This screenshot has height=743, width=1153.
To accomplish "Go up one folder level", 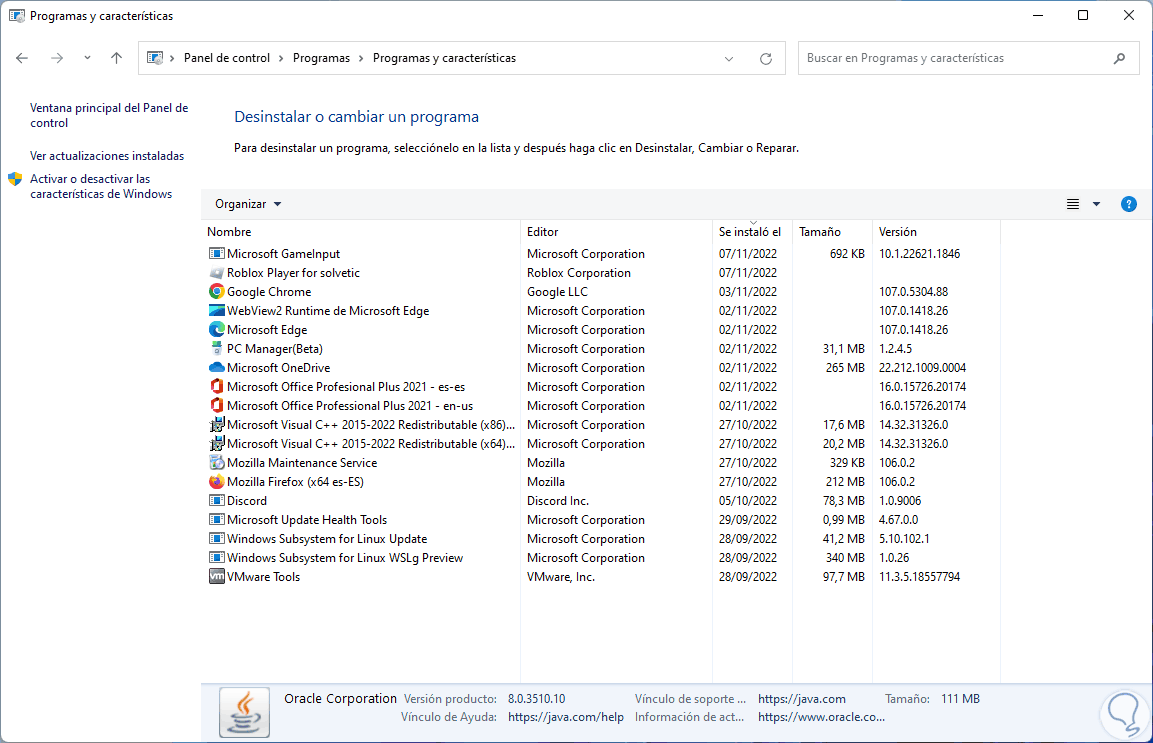I will tap(116, 58).
